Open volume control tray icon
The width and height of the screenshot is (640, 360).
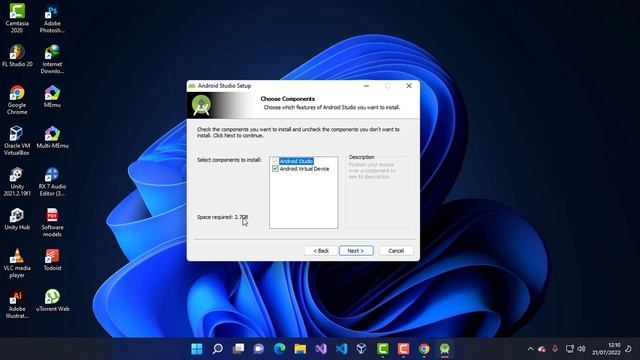[582, 349]
